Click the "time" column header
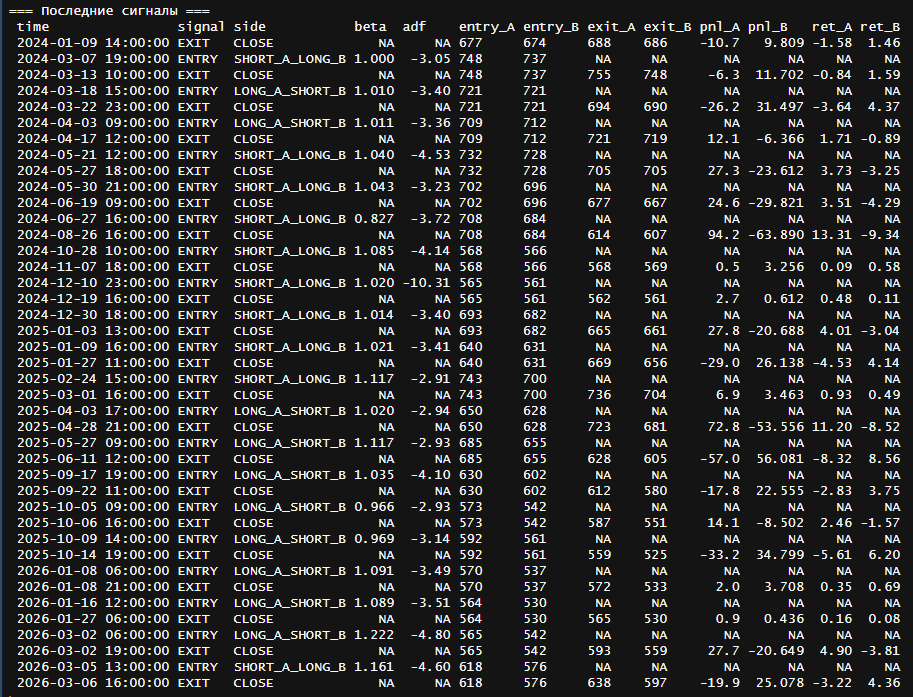The width and height of the screenshot is (913, 697). (33, 26)
